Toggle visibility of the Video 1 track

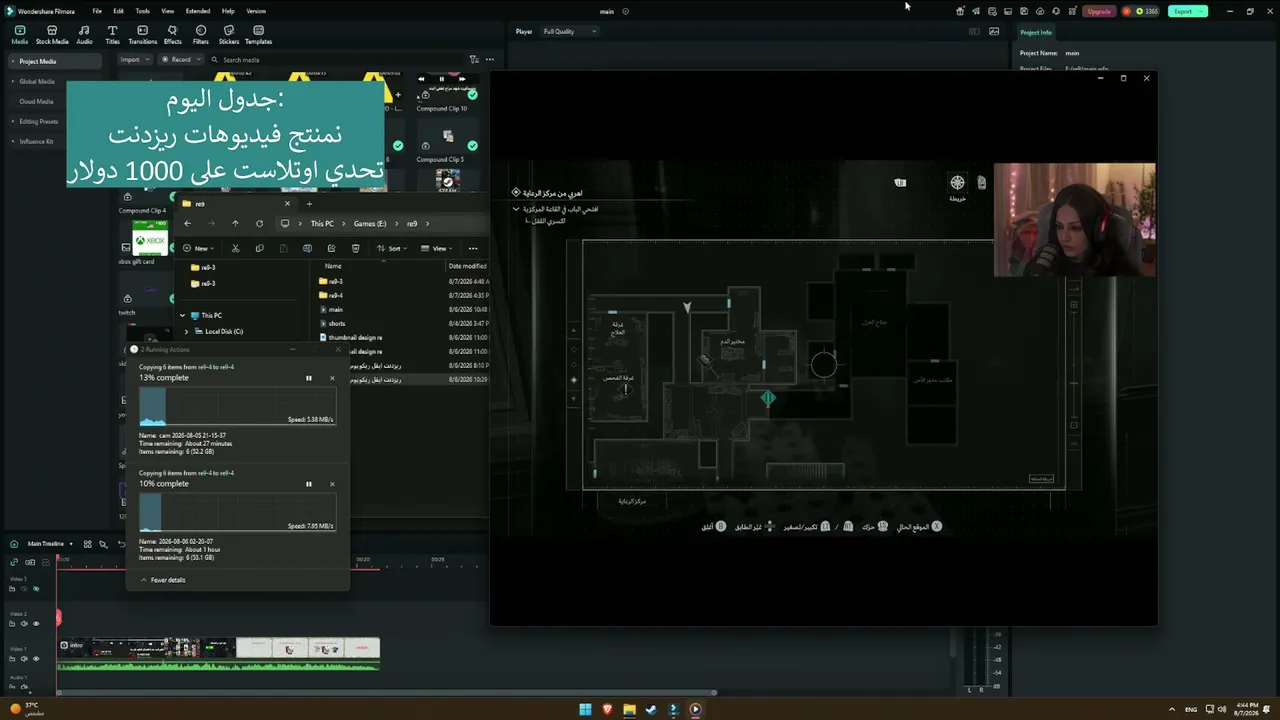tap(36, 659)
